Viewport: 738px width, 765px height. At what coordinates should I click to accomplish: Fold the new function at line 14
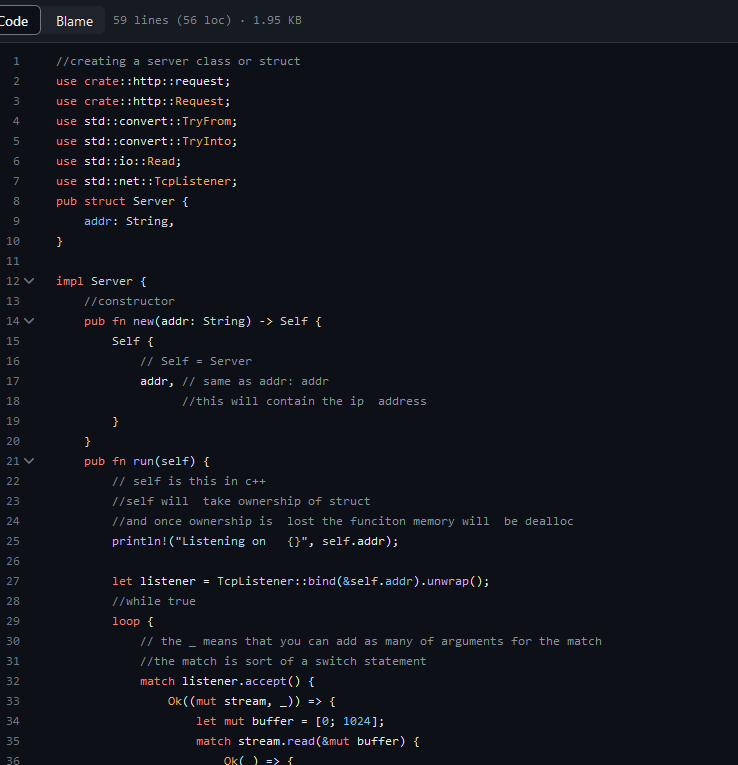click(x=28, y=321)
